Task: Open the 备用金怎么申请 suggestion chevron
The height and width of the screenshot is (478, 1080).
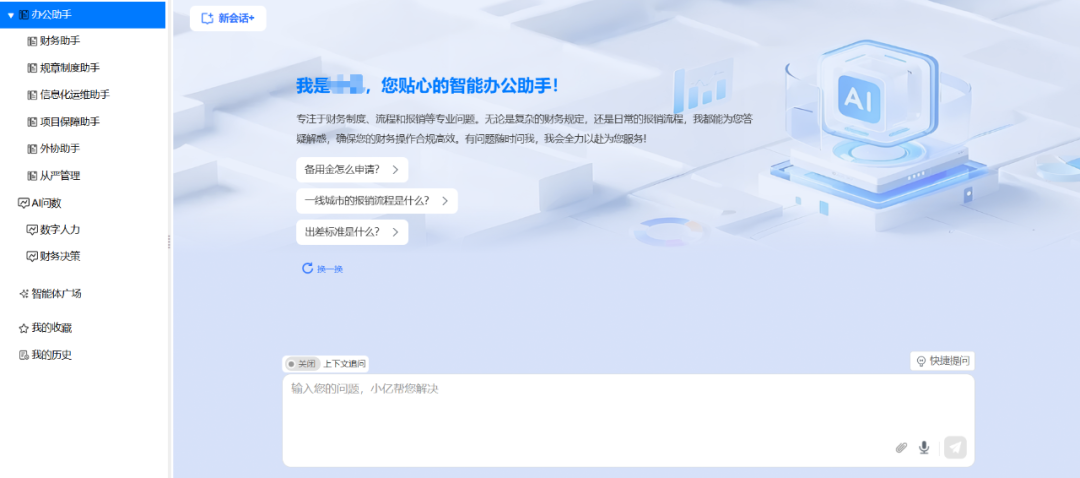Action: 395,170
